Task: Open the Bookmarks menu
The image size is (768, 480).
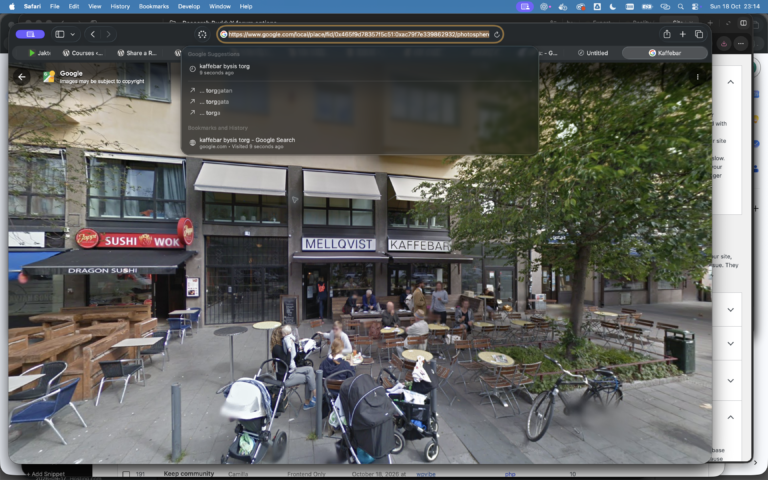Action: point(154,6)
